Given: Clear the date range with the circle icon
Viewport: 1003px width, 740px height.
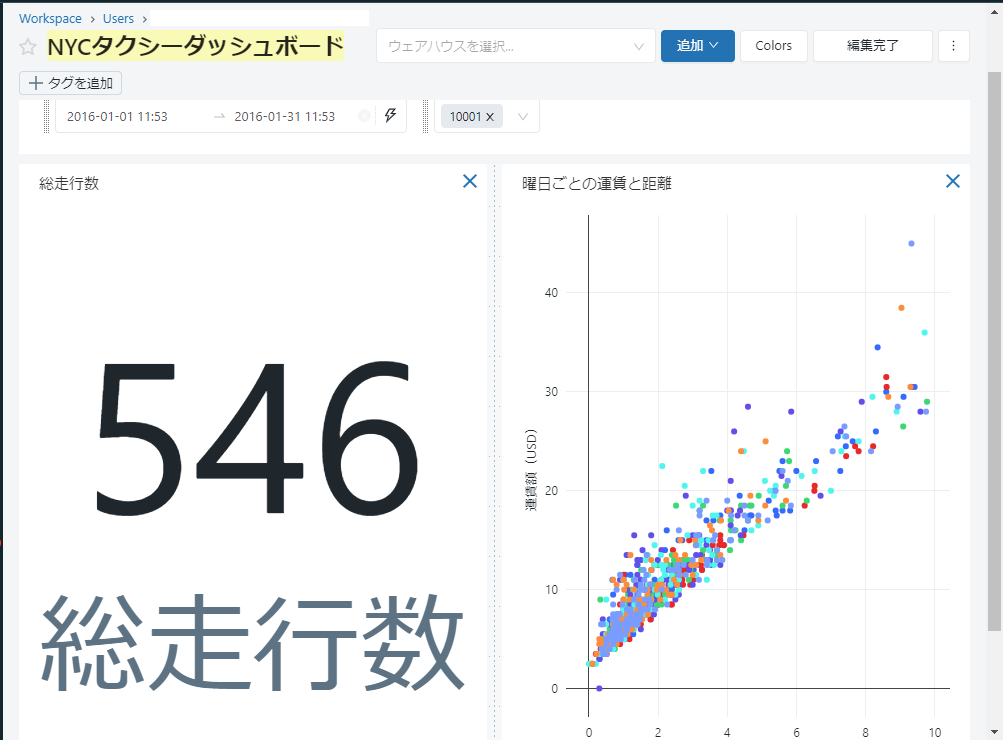Looking at the screenshot, I should click(364, 116).
